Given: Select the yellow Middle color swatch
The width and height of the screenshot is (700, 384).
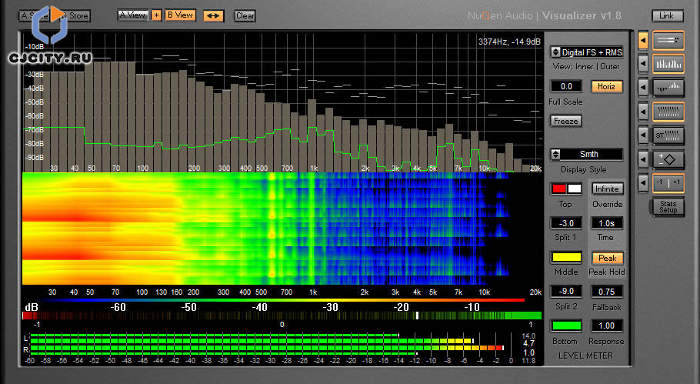Looking at the screenshot, I should click(x=566, y=257).
